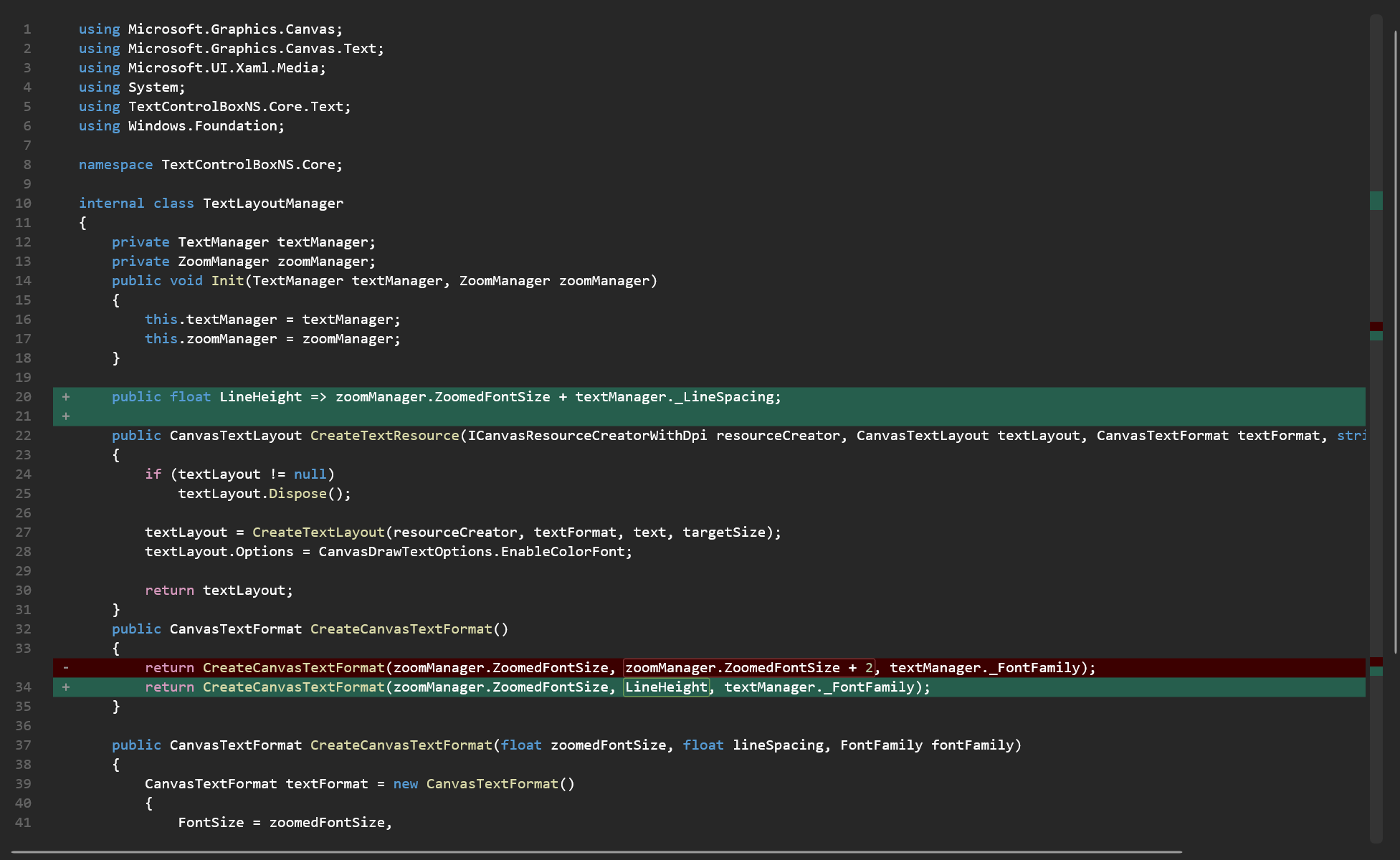Click 'textLayout.Dispose();' call
The width and height of the screenshot is (1400, 860).
(x=265, y=494)
